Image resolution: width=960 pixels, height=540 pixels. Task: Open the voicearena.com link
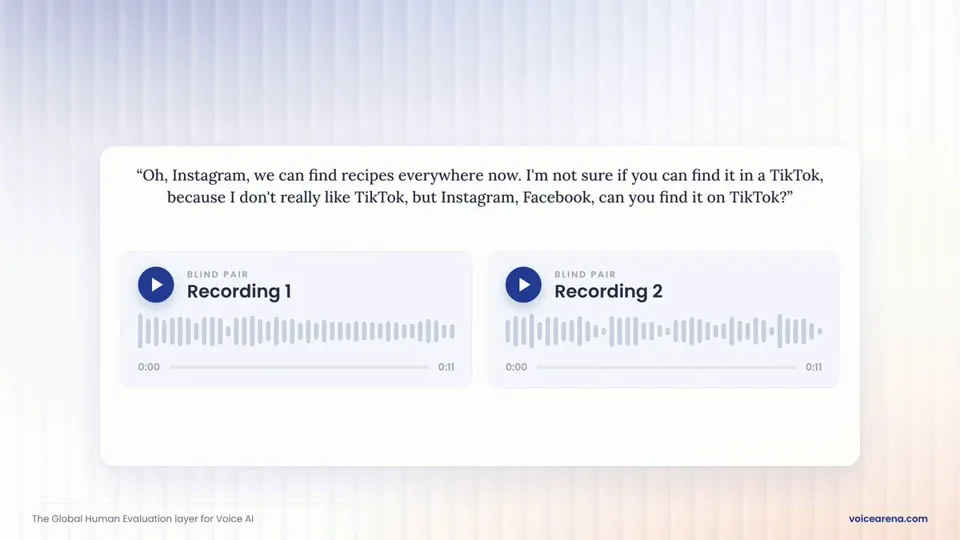pyautogui.click(x=888, y=519)
